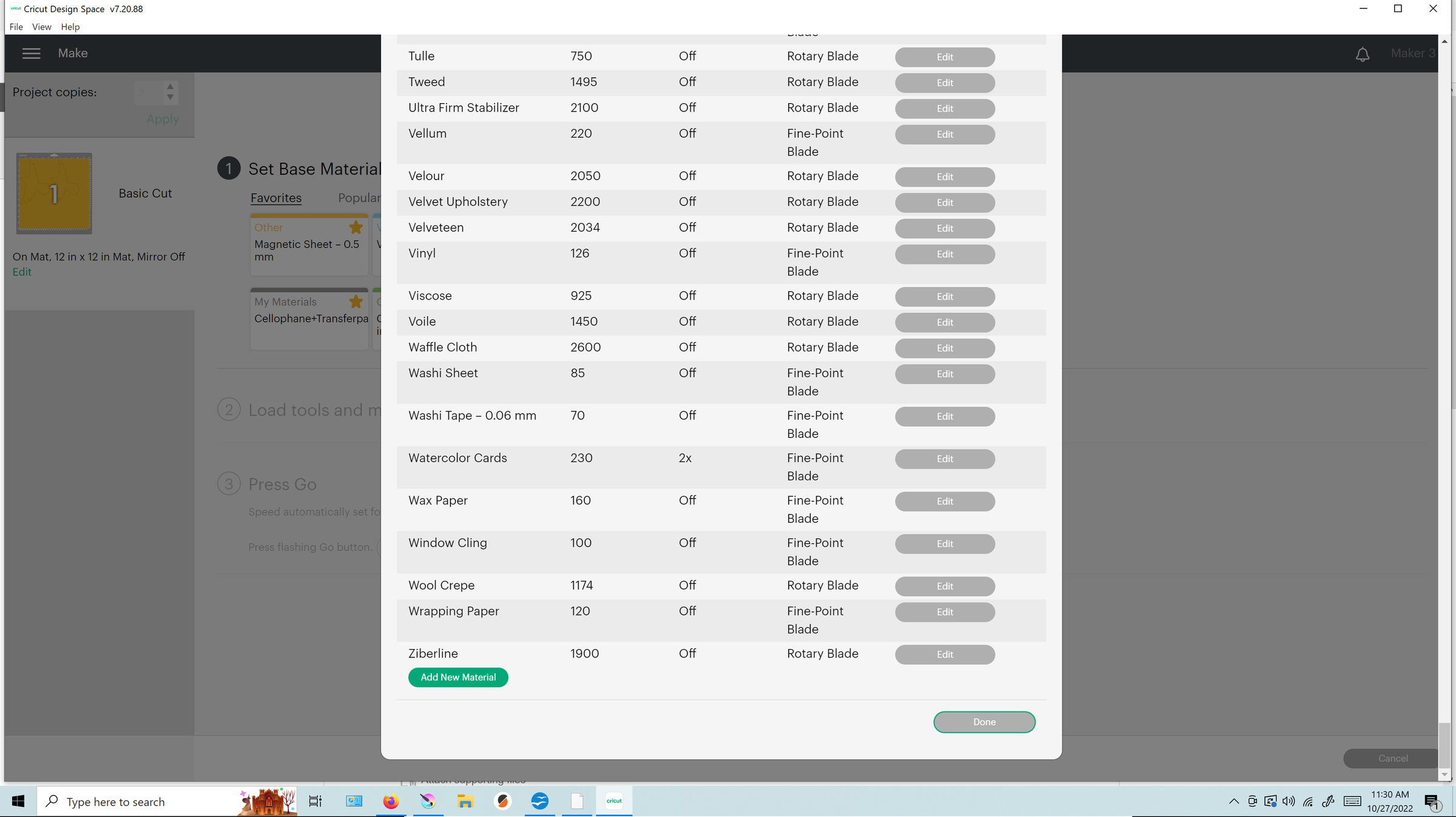Open the Help menu
1456x817 pixels.
tap(70, 27)
